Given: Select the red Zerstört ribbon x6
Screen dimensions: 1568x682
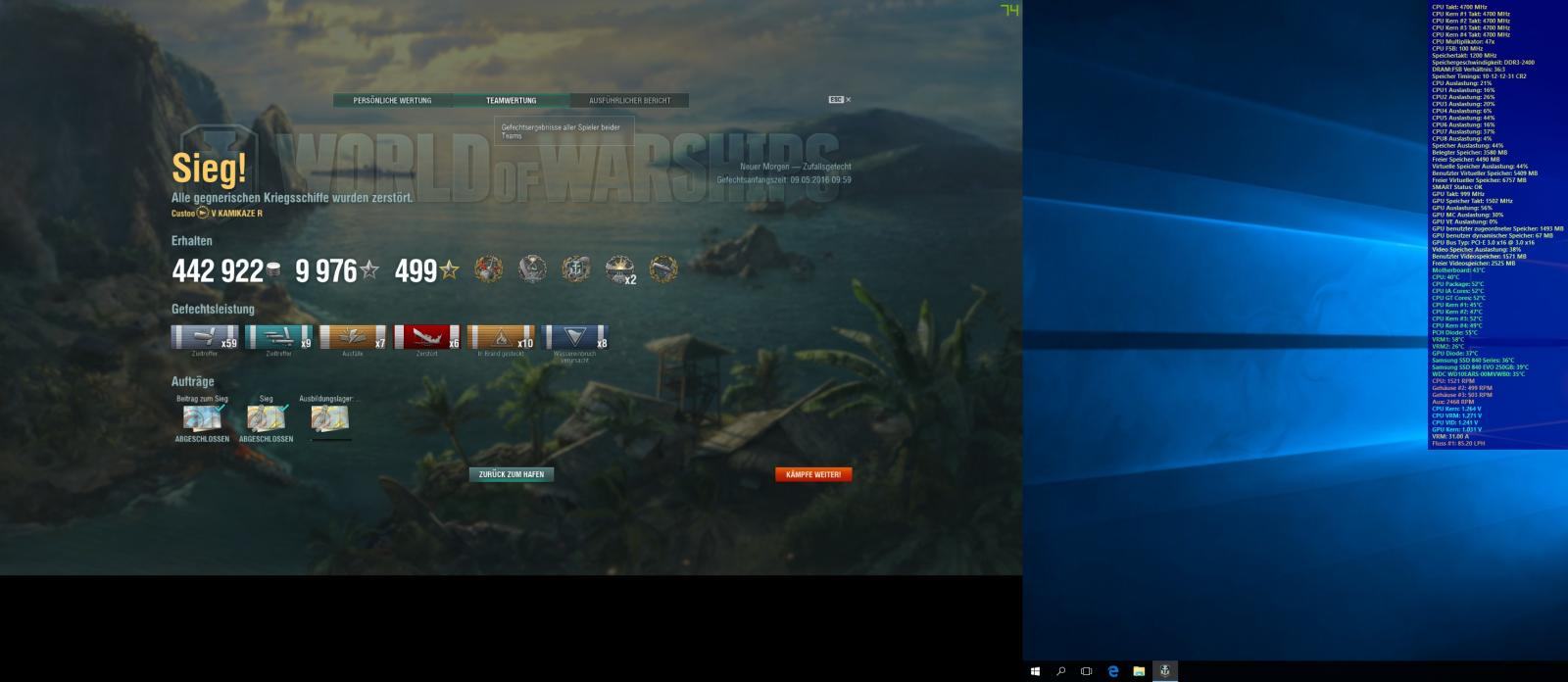Looking at the screenshot, I should point(427,337).
